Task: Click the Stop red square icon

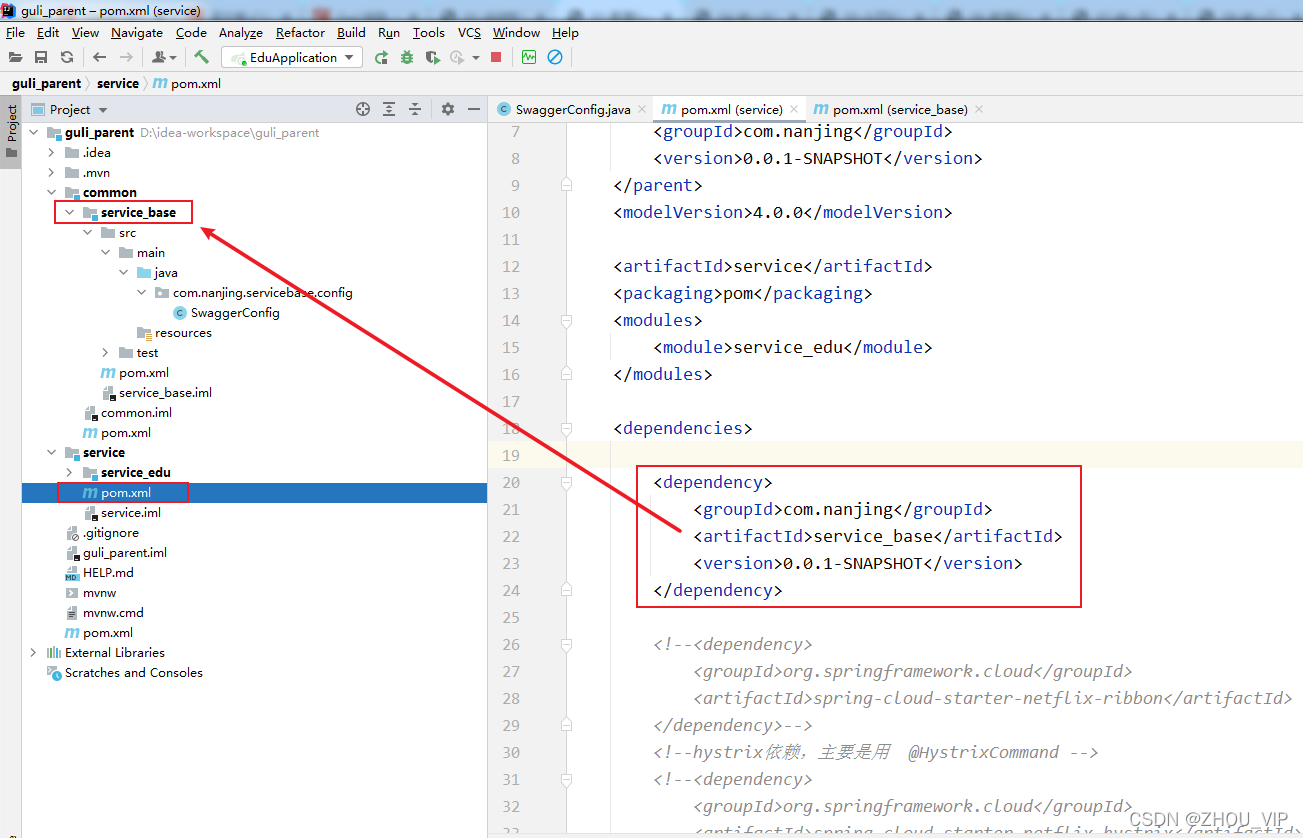Action: coord(496,58)
